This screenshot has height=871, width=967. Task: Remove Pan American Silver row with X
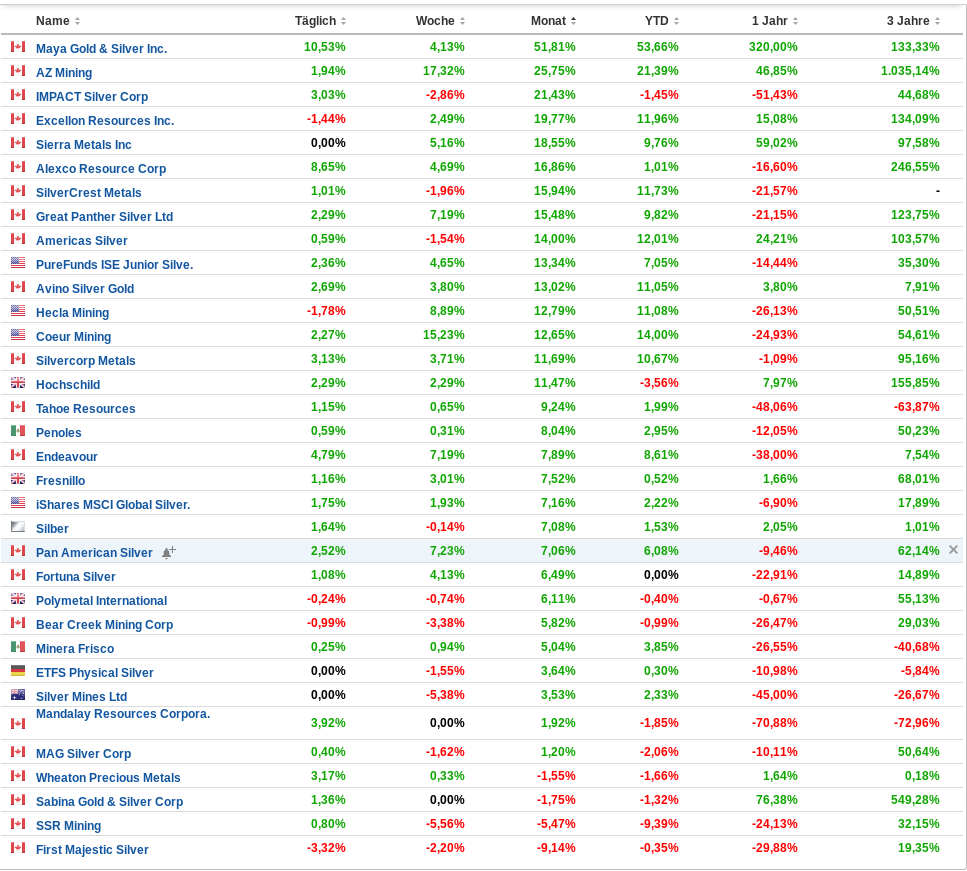click(x=953, y=550)
